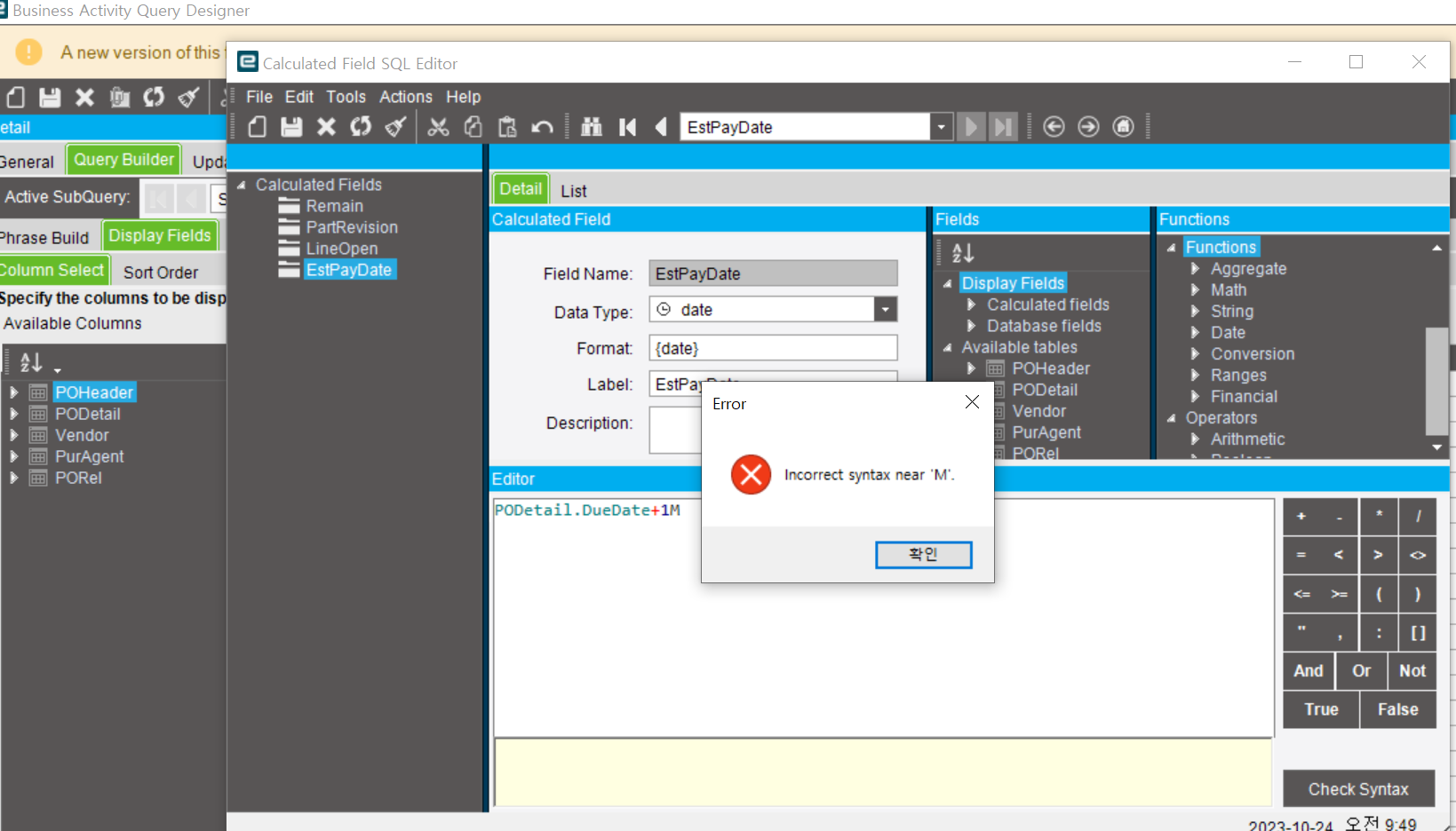Image resolution: width=1456 pixels, height=831 pixels.
Task: Click the Refresh icon in SQL Editor toolbar
Action: tap(361, 127)
